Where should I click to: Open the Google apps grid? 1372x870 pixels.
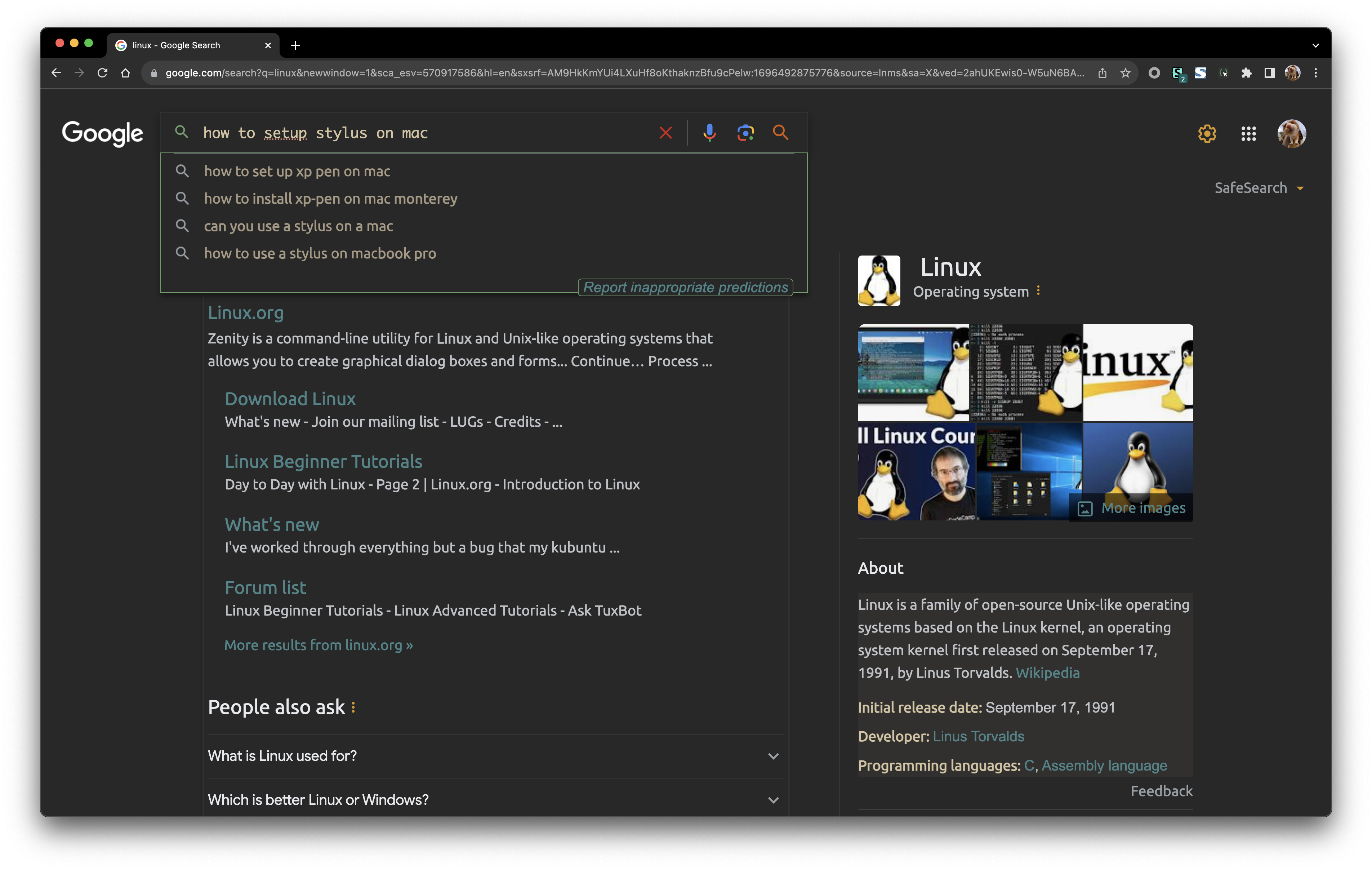pyautogui.click(x=1248, y=134)
